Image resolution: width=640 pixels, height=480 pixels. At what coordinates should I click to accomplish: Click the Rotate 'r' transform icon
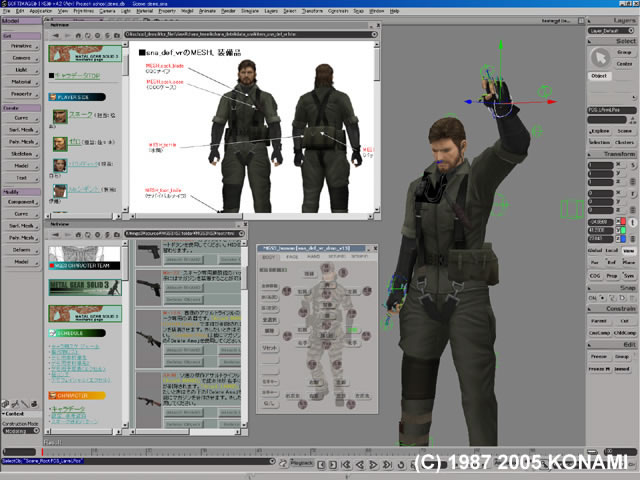(632, 194)
